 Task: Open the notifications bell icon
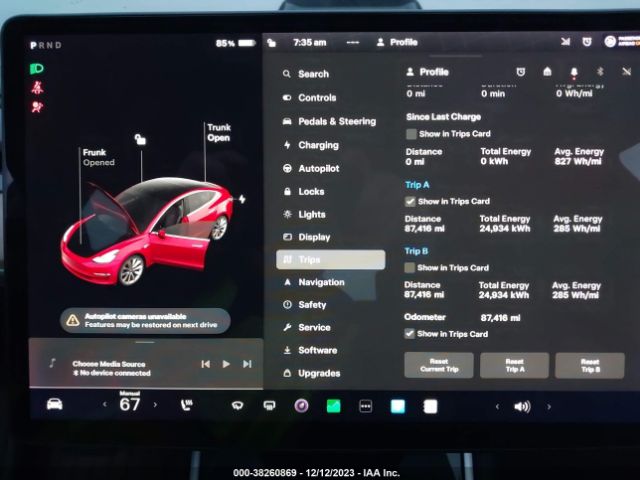(x=574, y=72)
